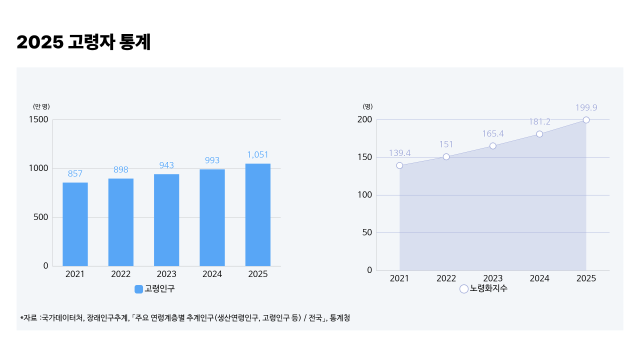
Task: Click the 1500 y-axis label
Action: [x=38, y=120]
